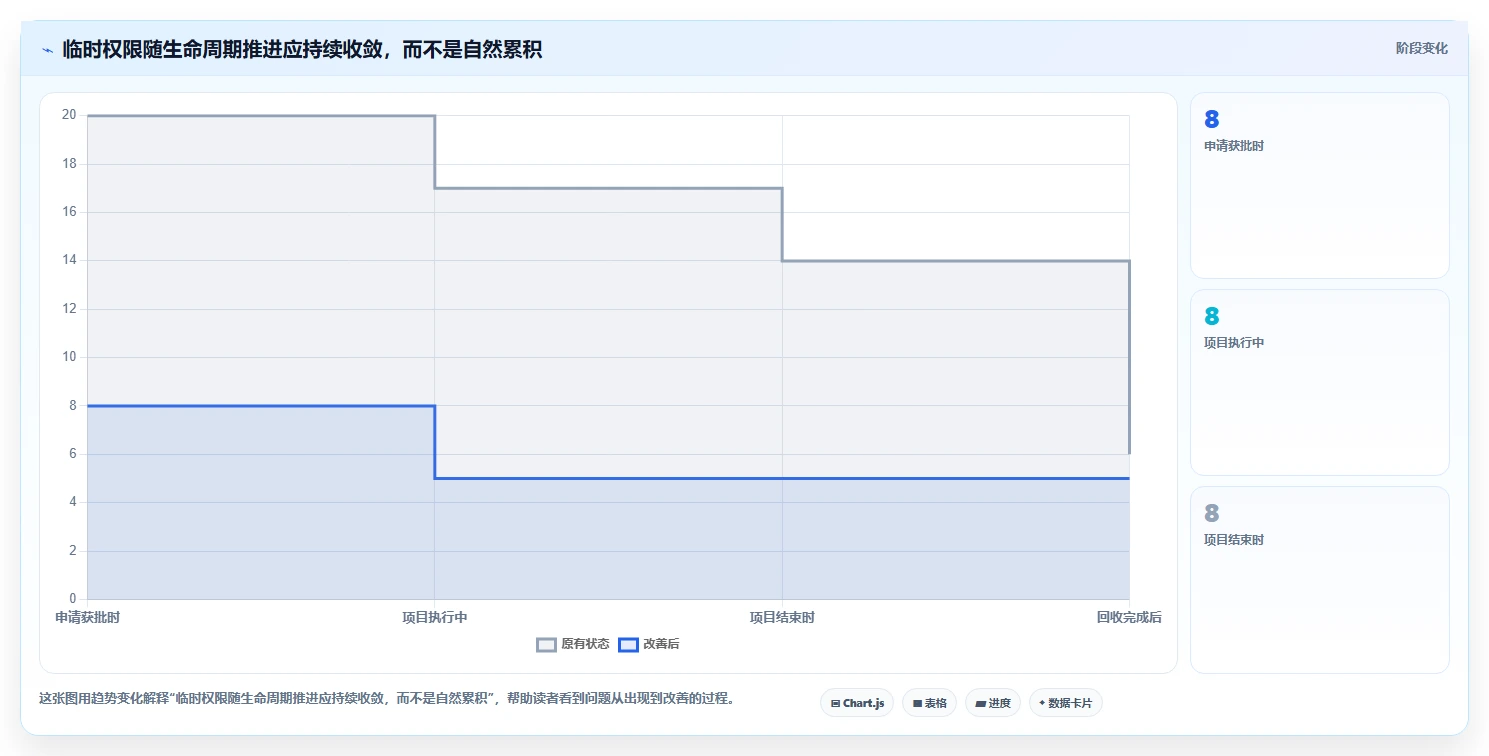Screen dimensions: 1489x756
Task: Click the 数据卡片 tag button
Action: coord(1066,703)
